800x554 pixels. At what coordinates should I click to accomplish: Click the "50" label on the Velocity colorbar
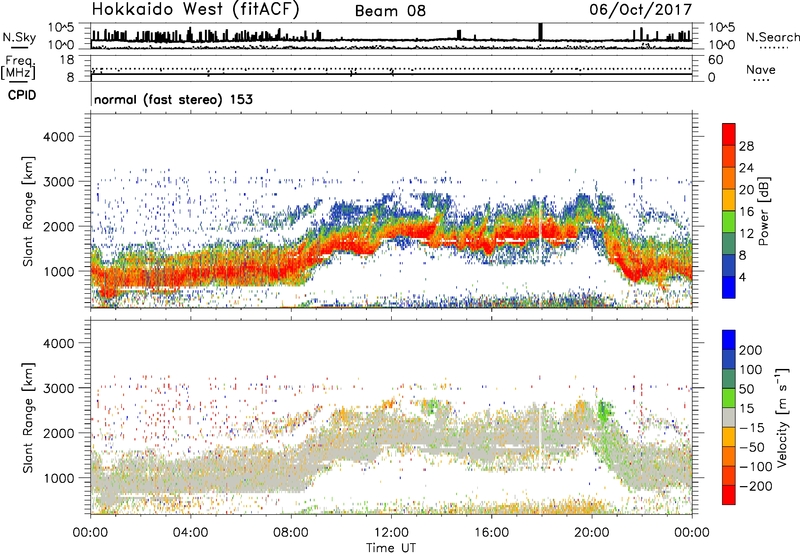pos(746,389)
